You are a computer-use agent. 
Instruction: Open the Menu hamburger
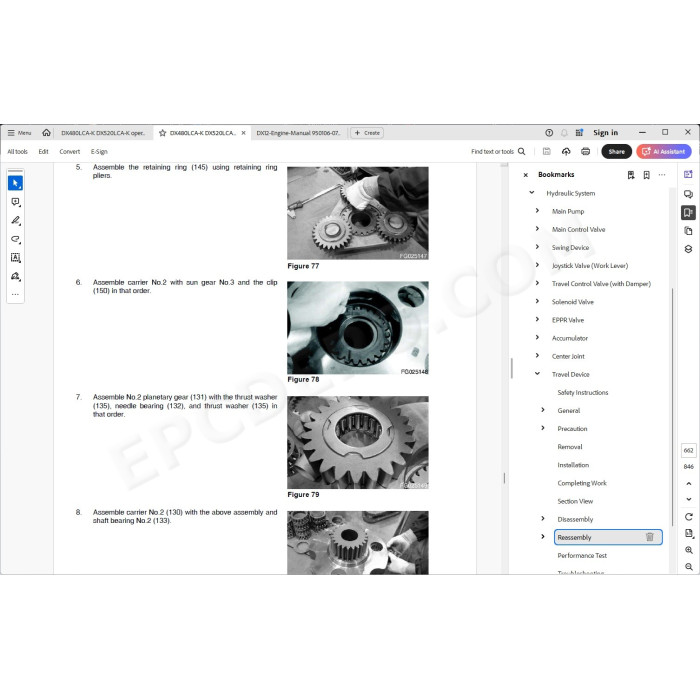tap(19, 133)
